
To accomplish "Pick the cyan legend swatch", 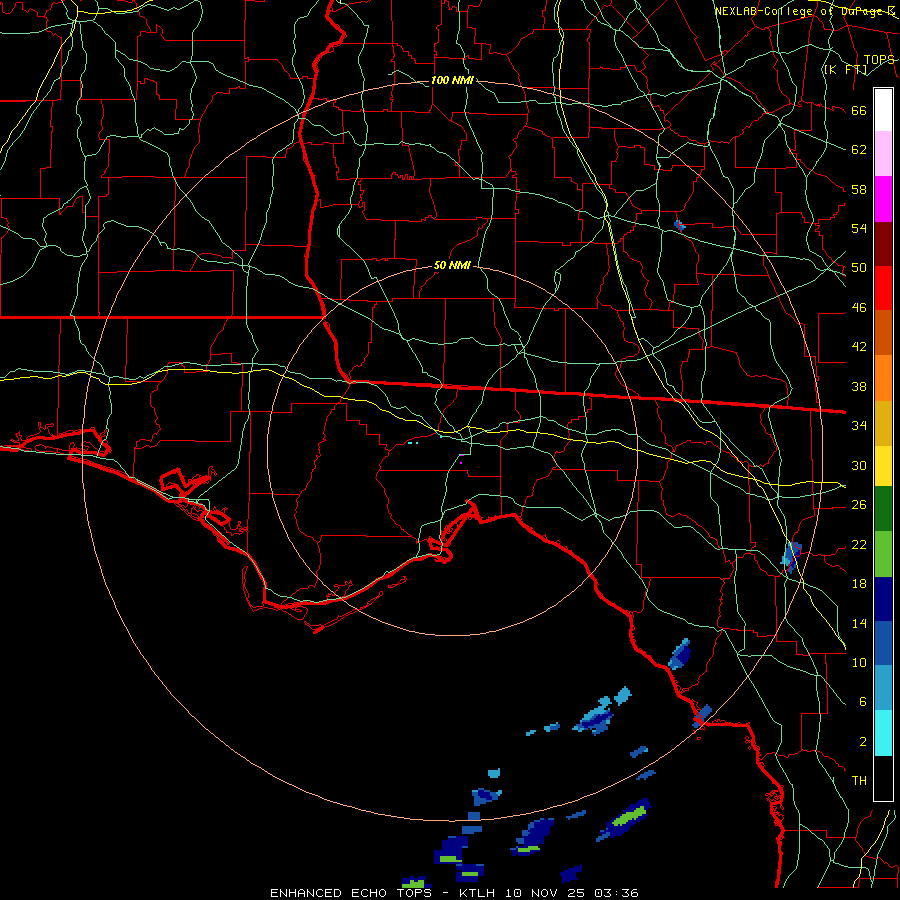I will coord(883,733).
